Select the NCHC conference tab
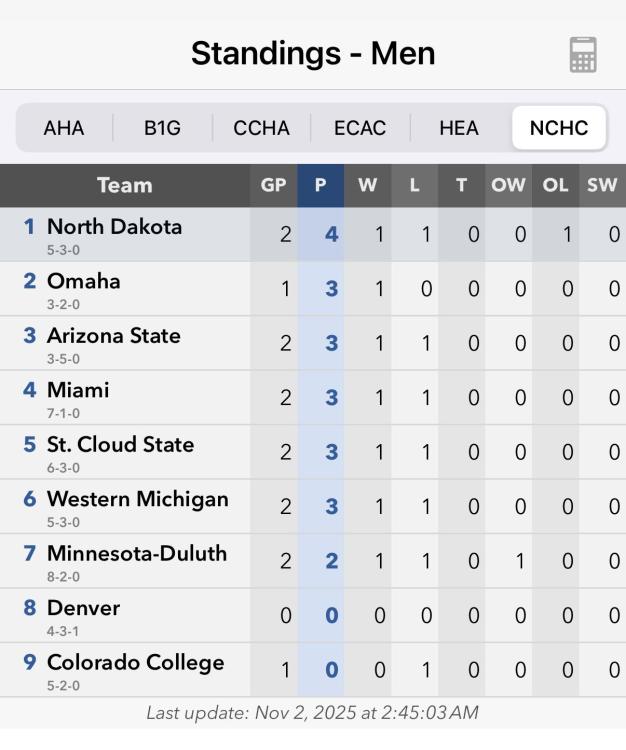This screenshot has height=750, width=626. (x=559, y=128)
